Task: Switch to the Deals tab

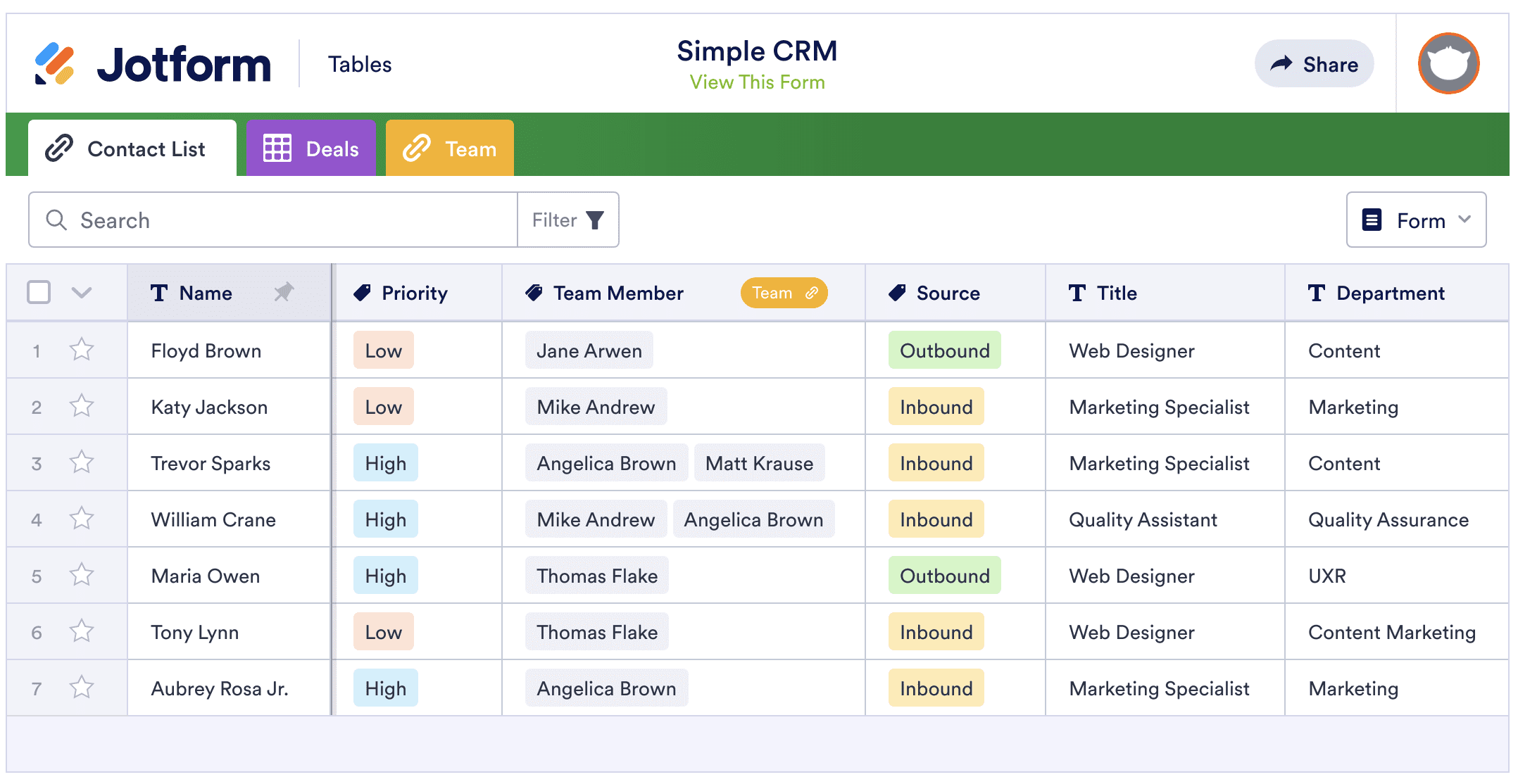Action: (310, 148)
